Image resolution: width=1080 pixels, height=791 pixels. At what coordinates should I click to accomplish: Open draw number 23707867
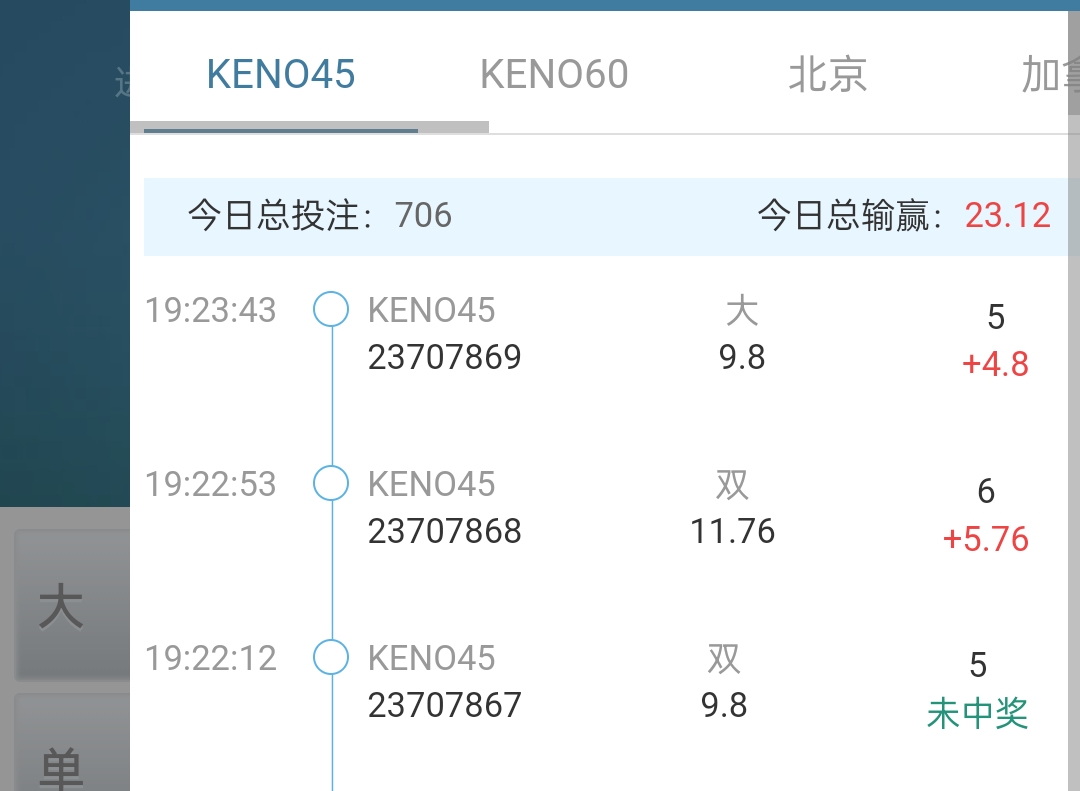pyautogui.click(x=445, y=705)
